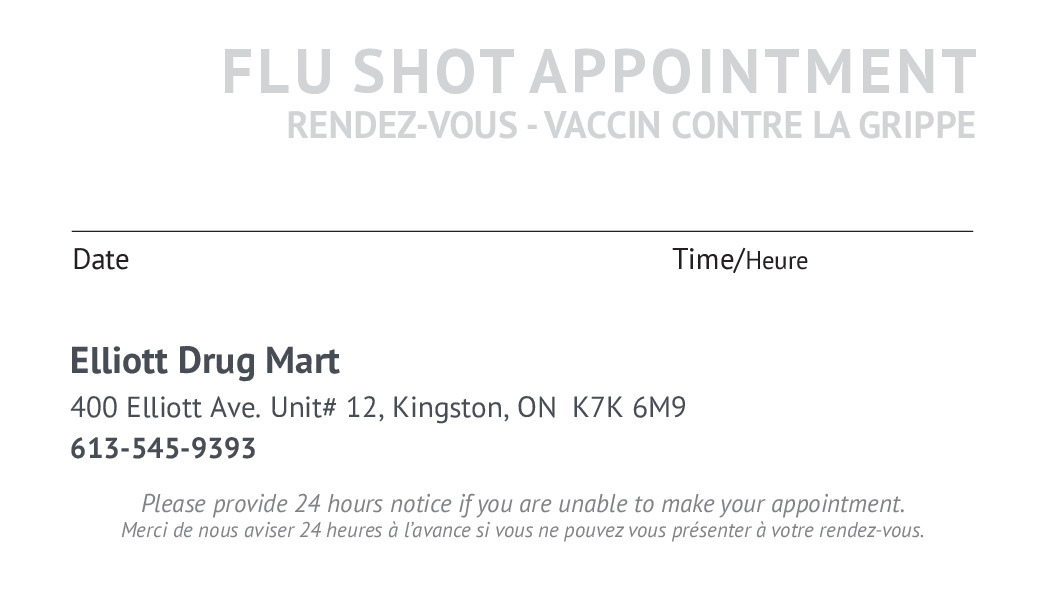Click the French subtitle RENDEZ-VOUS - VACCIN CONTRE LA GRIPPE
Screen dimensions: 1045x590
[x=630, y=126]
